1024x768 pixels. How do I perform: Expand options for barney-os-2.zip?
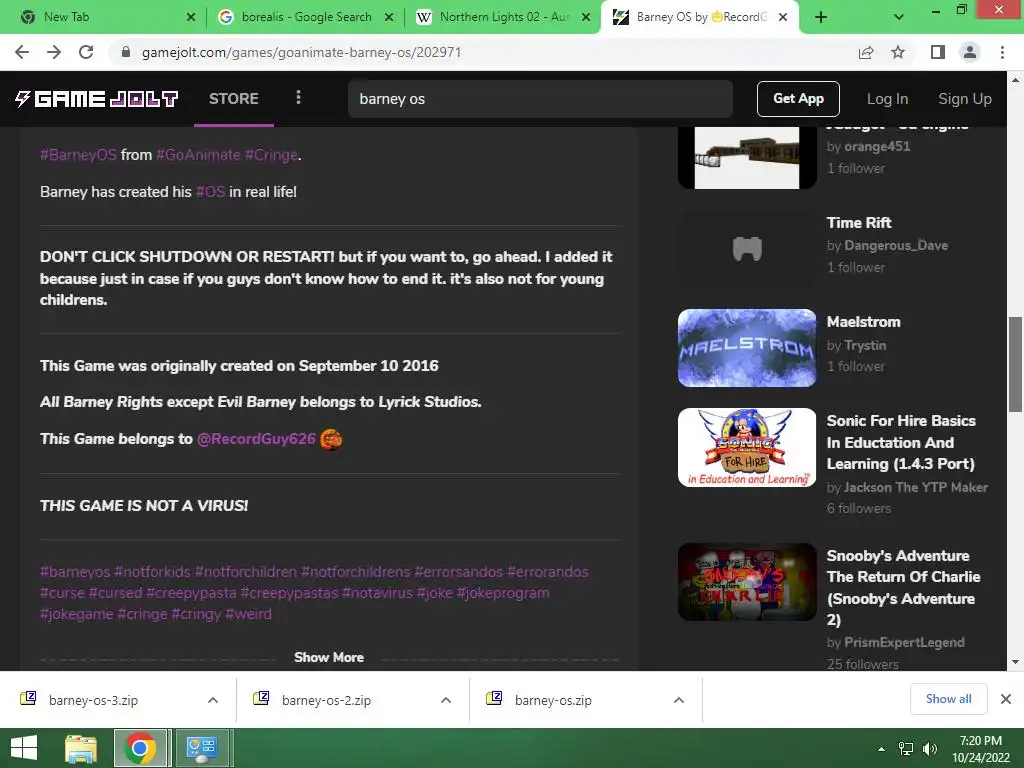click(446, 700)
